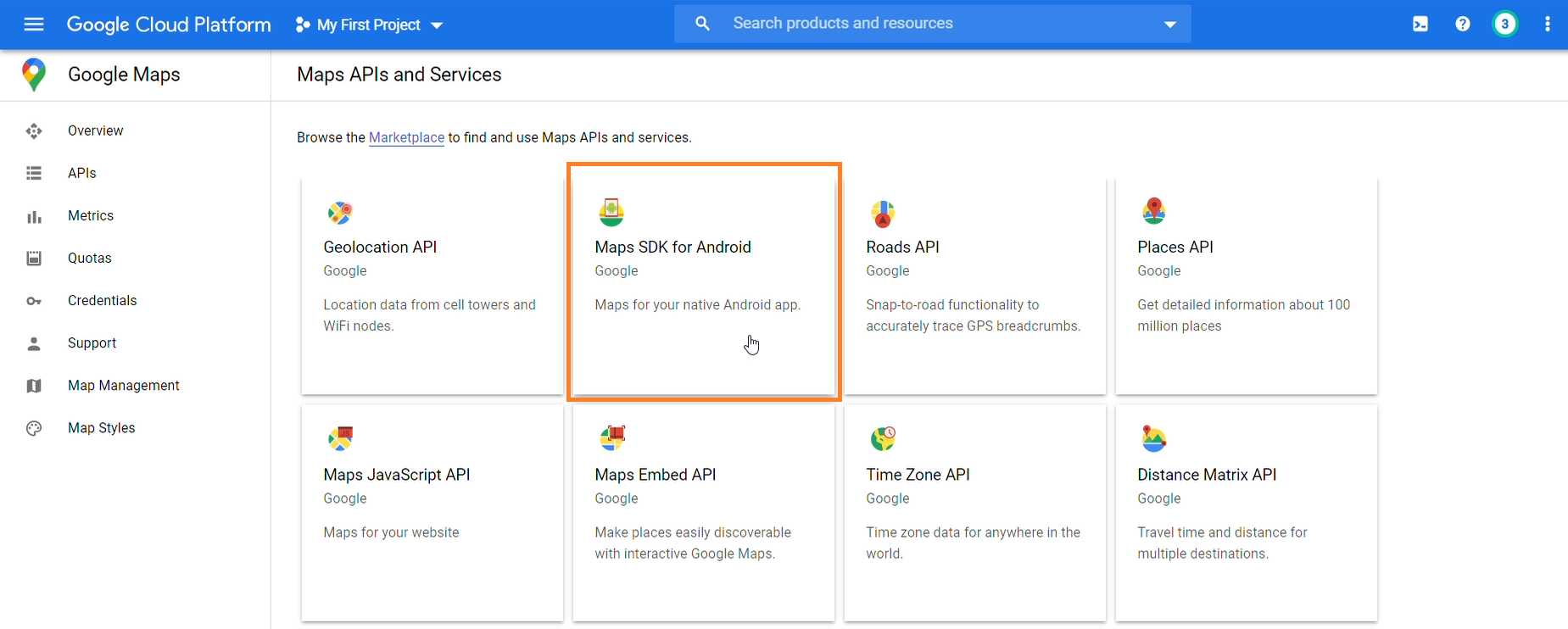Click the Metrics bar chart icon

click(x=34, y=216)
